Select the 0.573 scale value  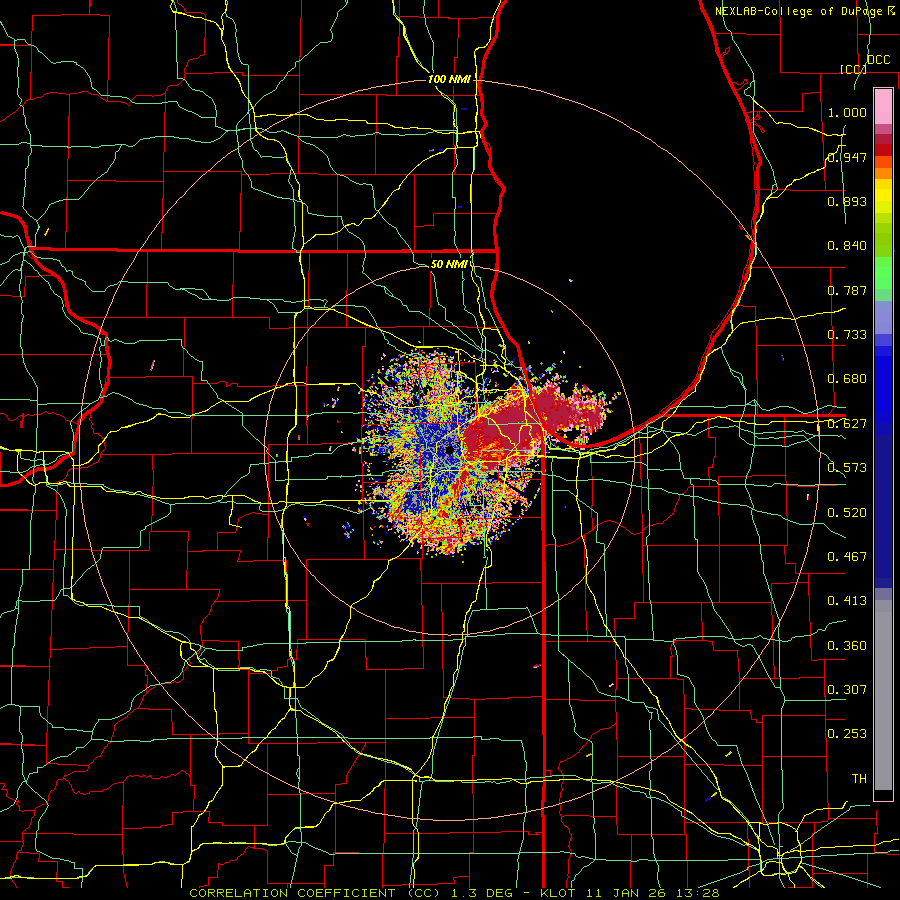(x=847, y=468)
